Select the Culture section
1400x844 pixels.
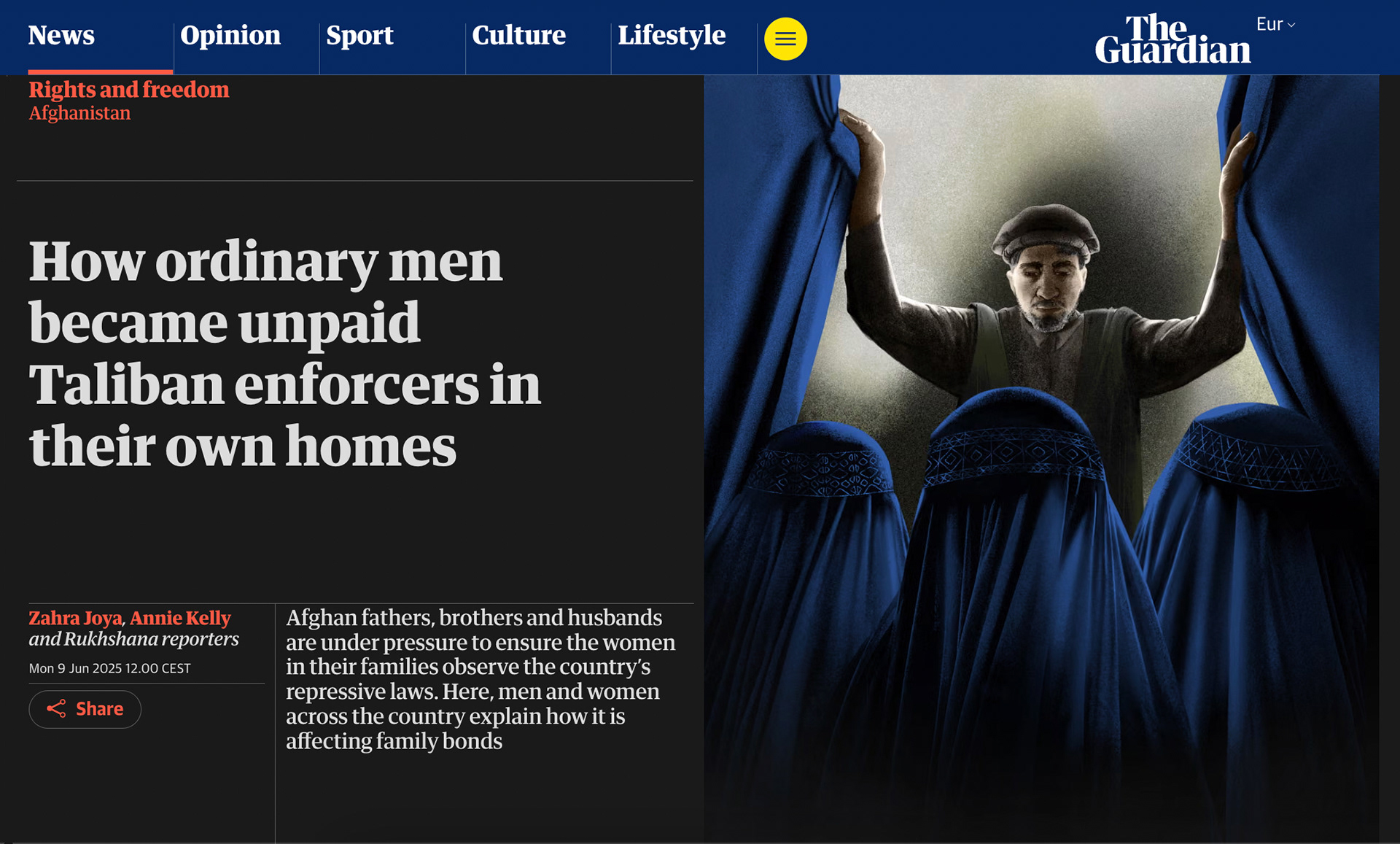pos(518,35)
